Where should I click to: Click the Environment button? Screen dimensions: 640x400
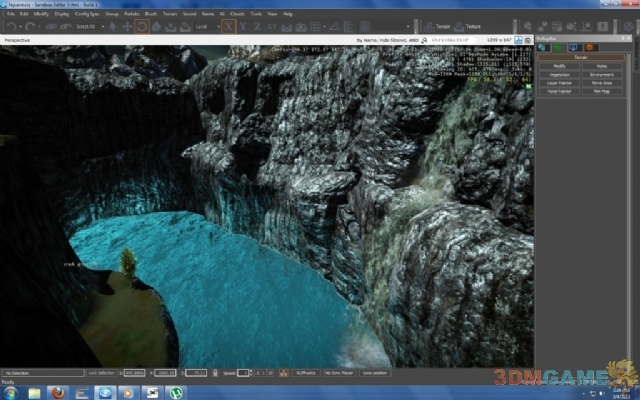coord(602,75)
